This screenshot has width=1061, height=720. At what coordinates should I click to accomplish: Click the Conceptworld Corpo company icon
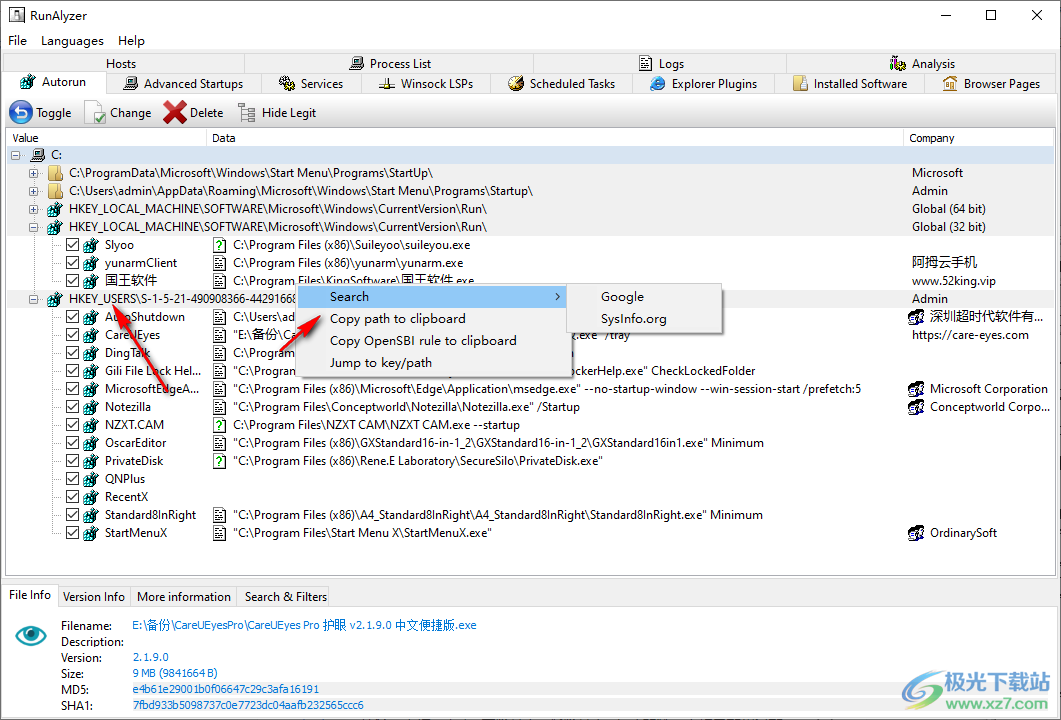[916, 407]
